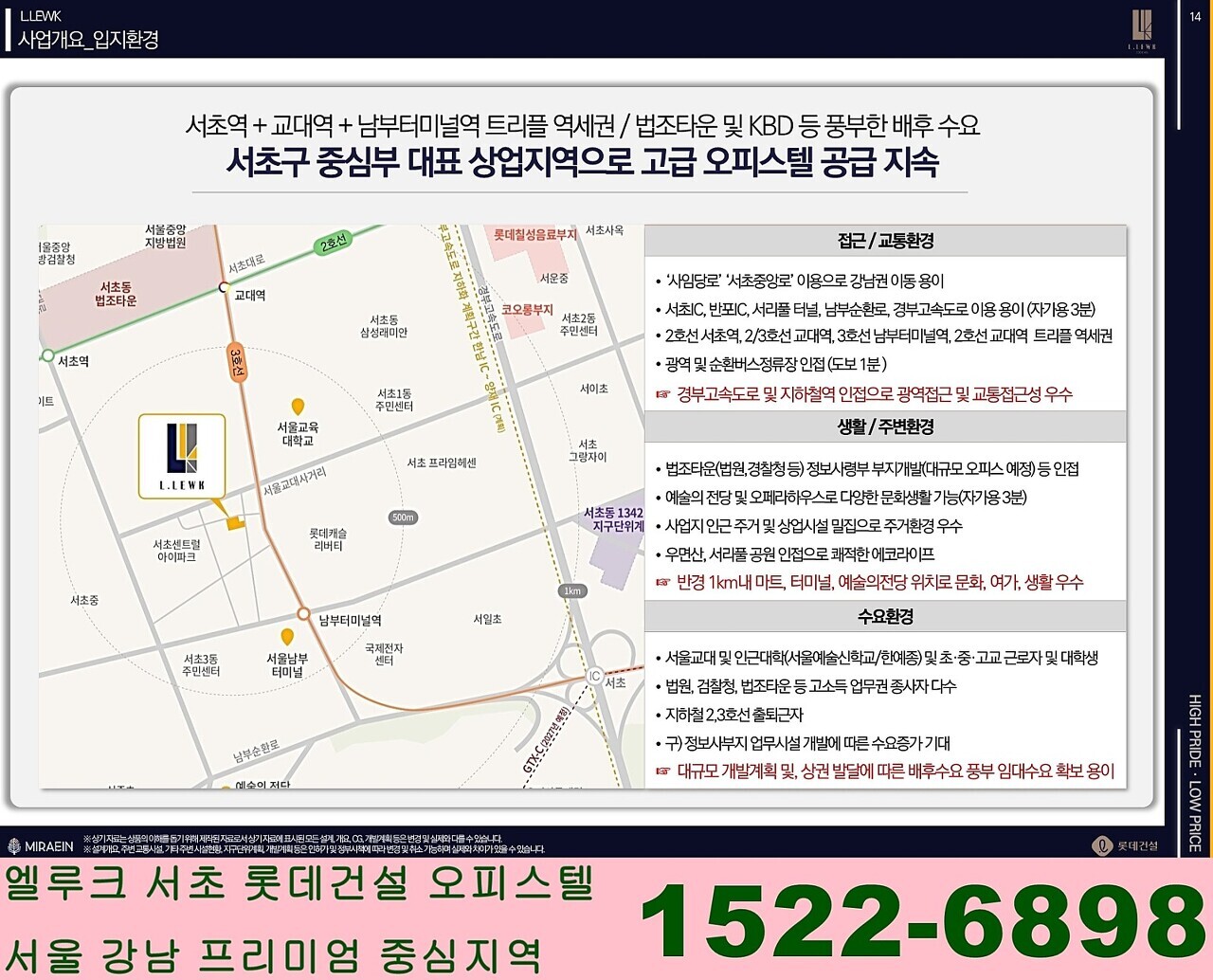
Task: Click the 국제전자 센터 map label
Action: point(384,654)
